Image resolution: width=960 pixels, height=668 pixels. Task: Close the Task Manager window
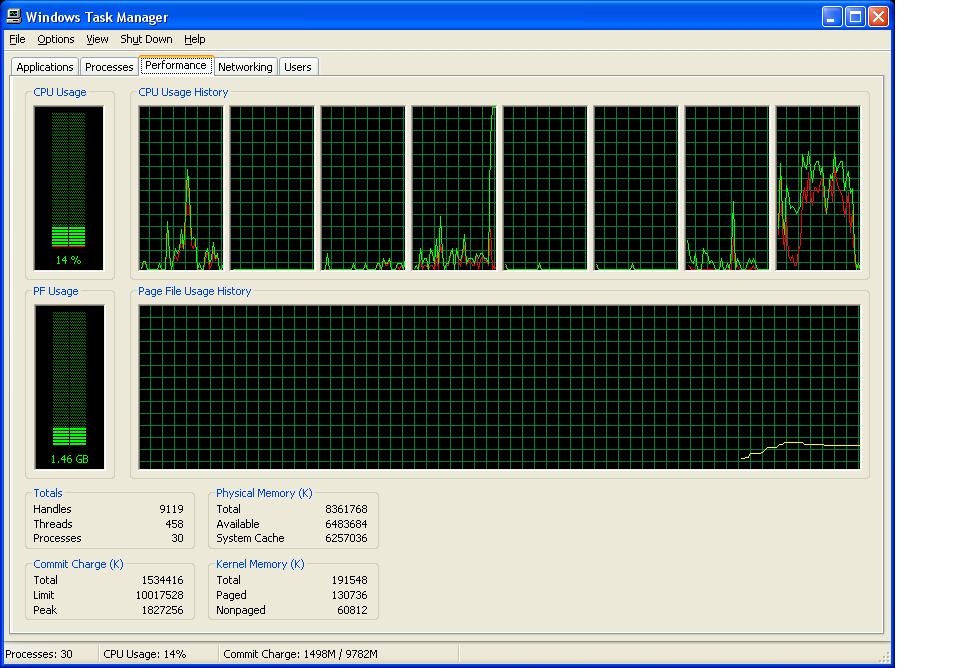pos(878,16)
